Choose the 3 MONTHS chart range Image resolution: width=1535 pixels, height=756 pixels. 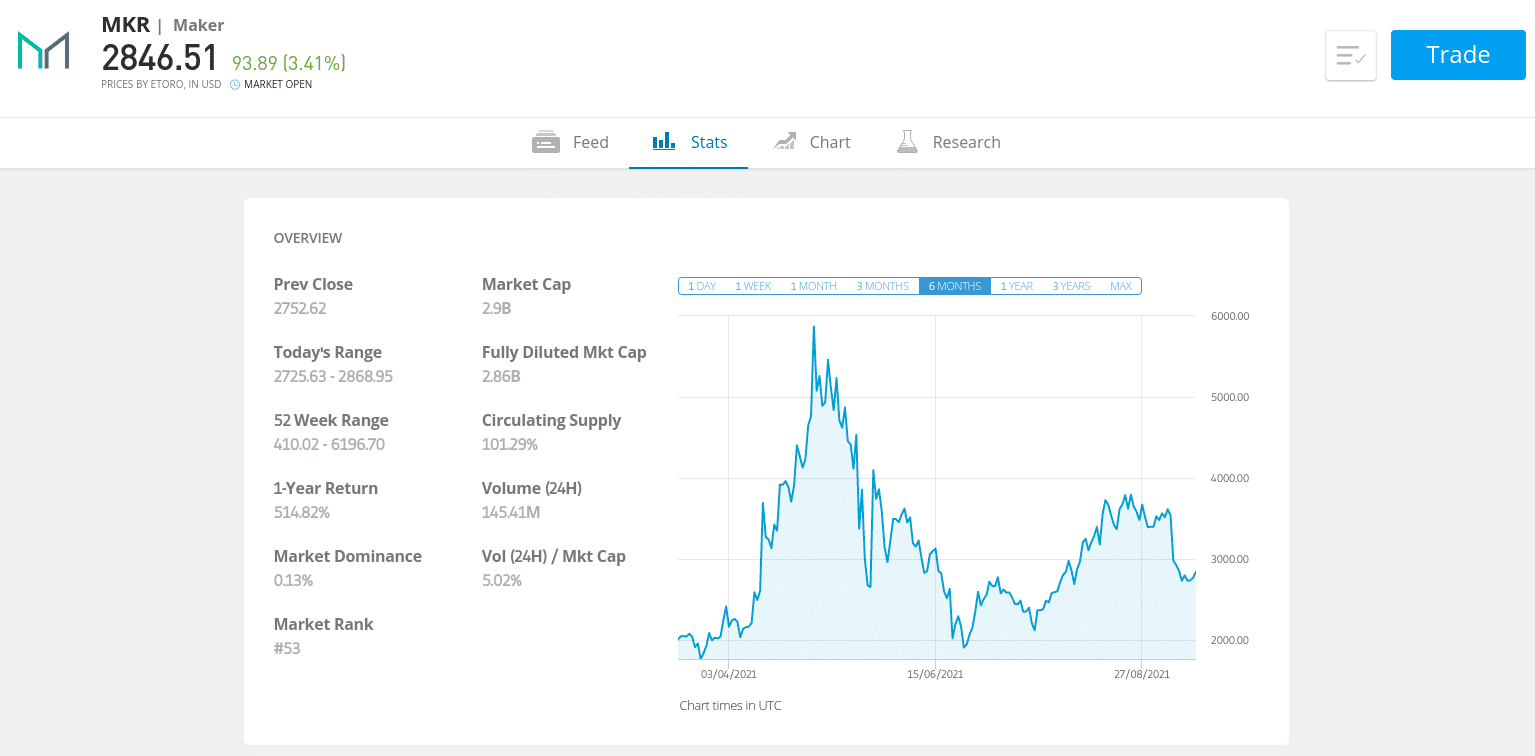tap(882, 286)
